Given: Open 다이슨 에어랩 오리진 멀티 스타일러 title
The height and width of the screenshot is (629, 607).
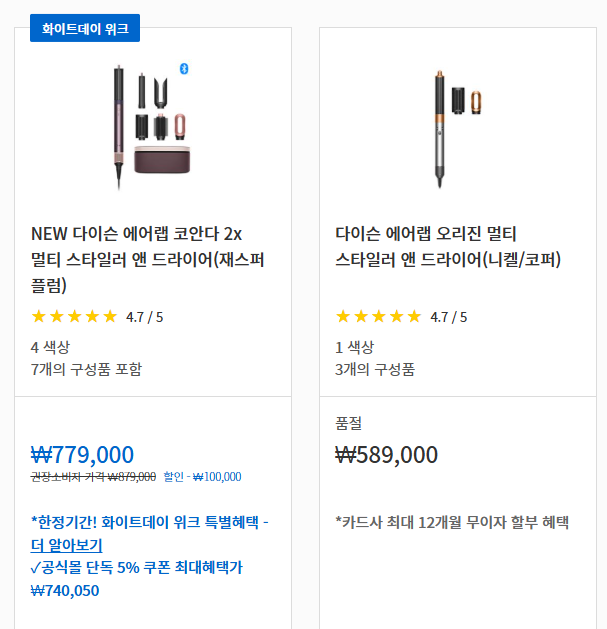Looking at the screenshot, I should tap(448, 247).
